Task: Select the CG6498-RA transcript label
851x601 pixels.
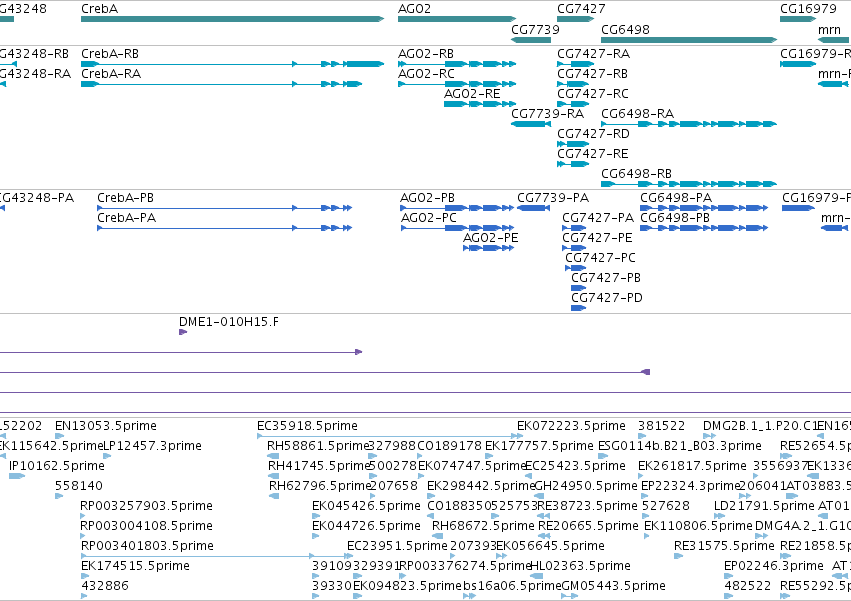Action: coord(638,114)
